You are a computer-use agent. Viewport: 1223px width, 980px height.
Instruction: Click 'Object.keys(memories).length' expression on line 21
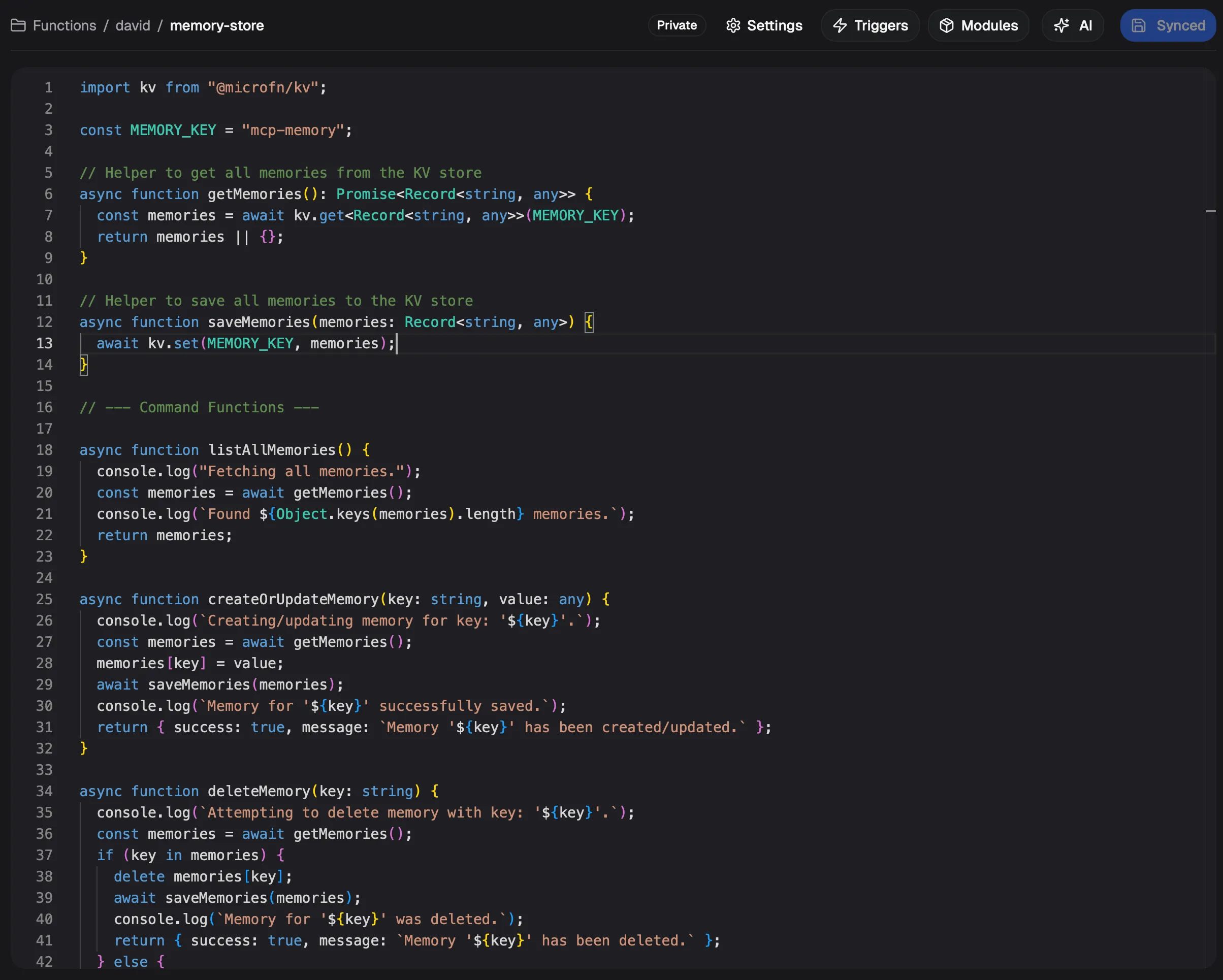395,514
